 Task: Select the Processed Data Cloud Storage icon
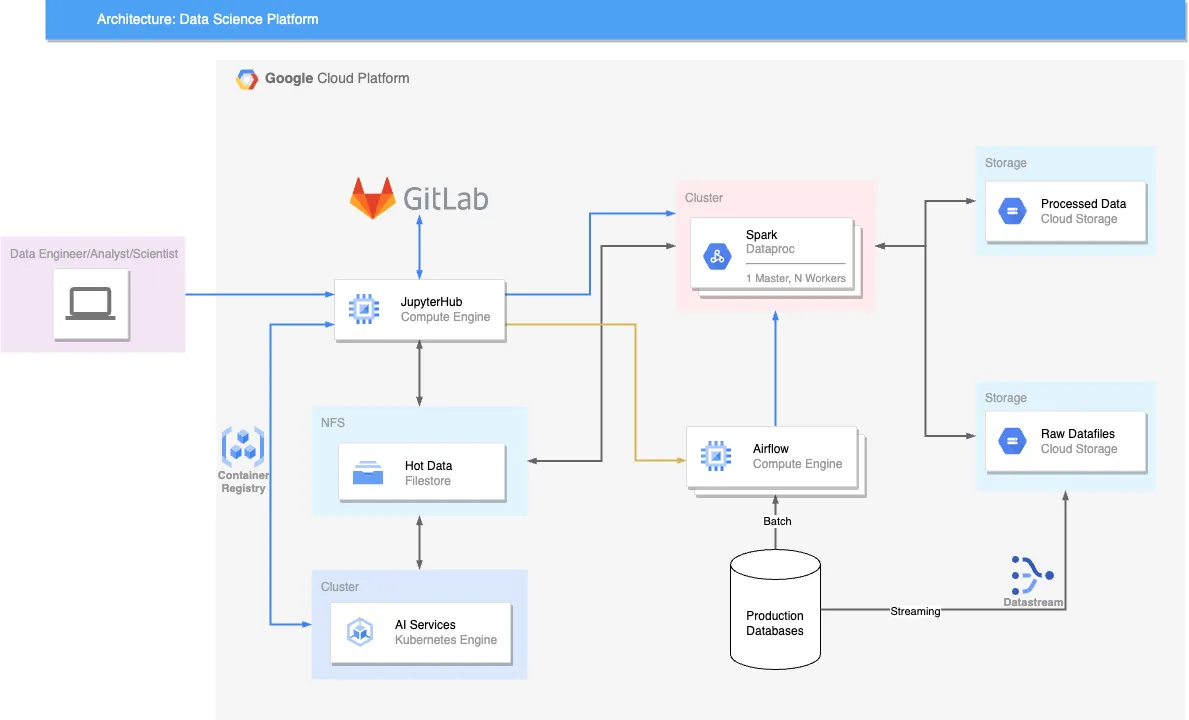click(x=1011, y=211)
